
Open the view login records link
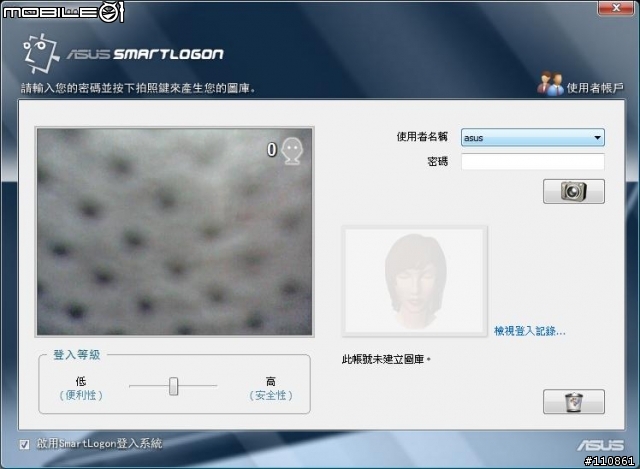pyautogui.click(x=530, y=331)
